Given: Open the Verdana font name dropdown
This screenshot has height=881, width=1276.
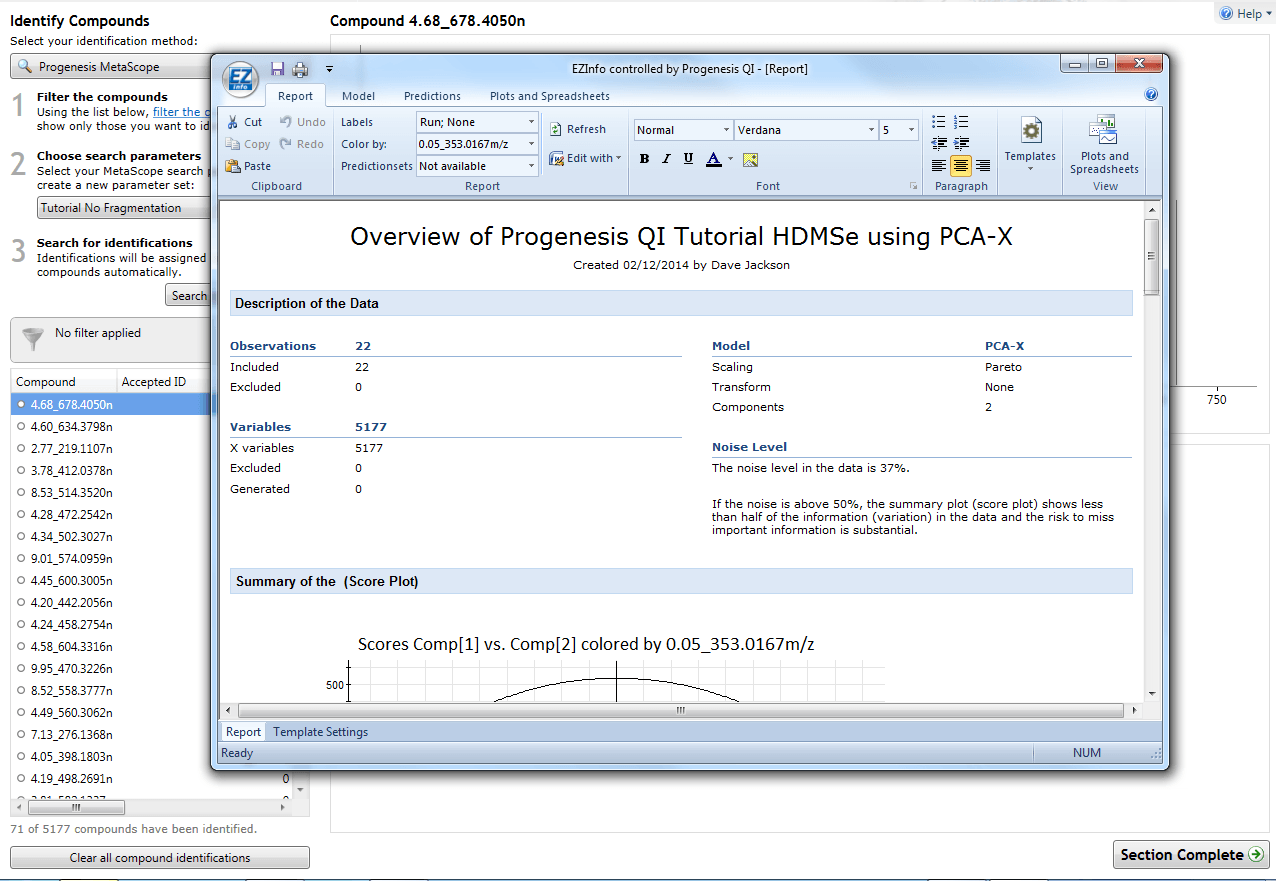Looking at the screenshot, I should pyautogui.click(x=806, y=130).
